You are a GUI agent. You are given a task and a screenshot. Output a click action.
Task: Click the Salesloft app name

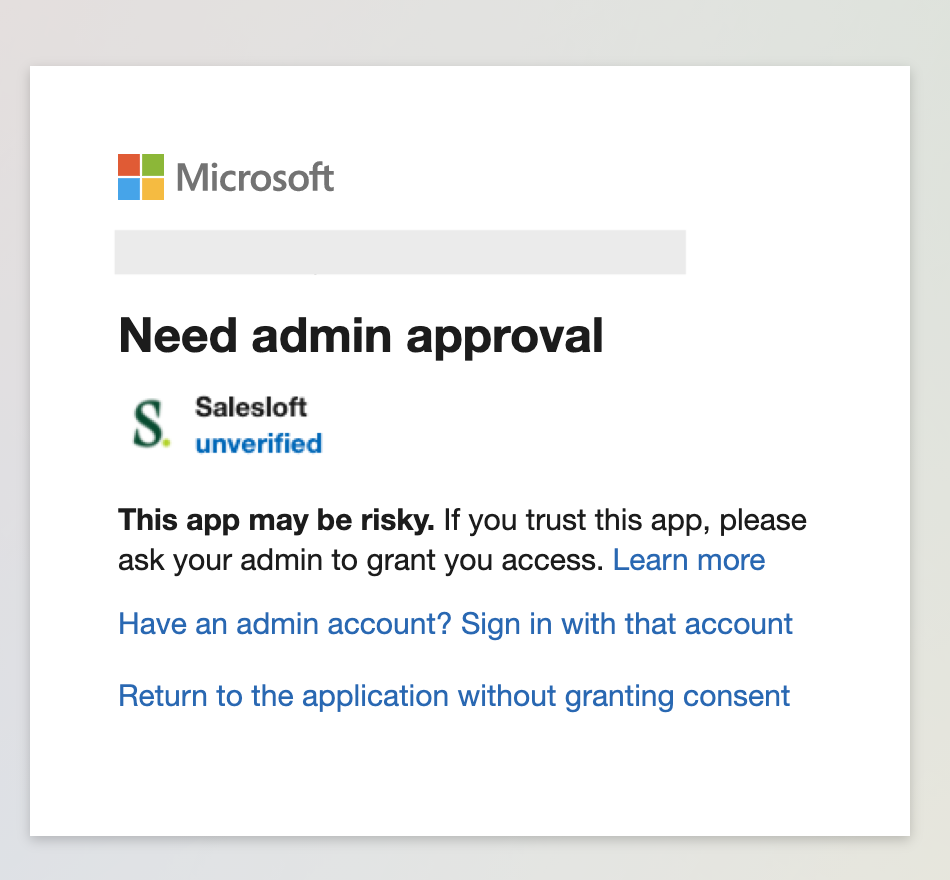coord(251,407)
